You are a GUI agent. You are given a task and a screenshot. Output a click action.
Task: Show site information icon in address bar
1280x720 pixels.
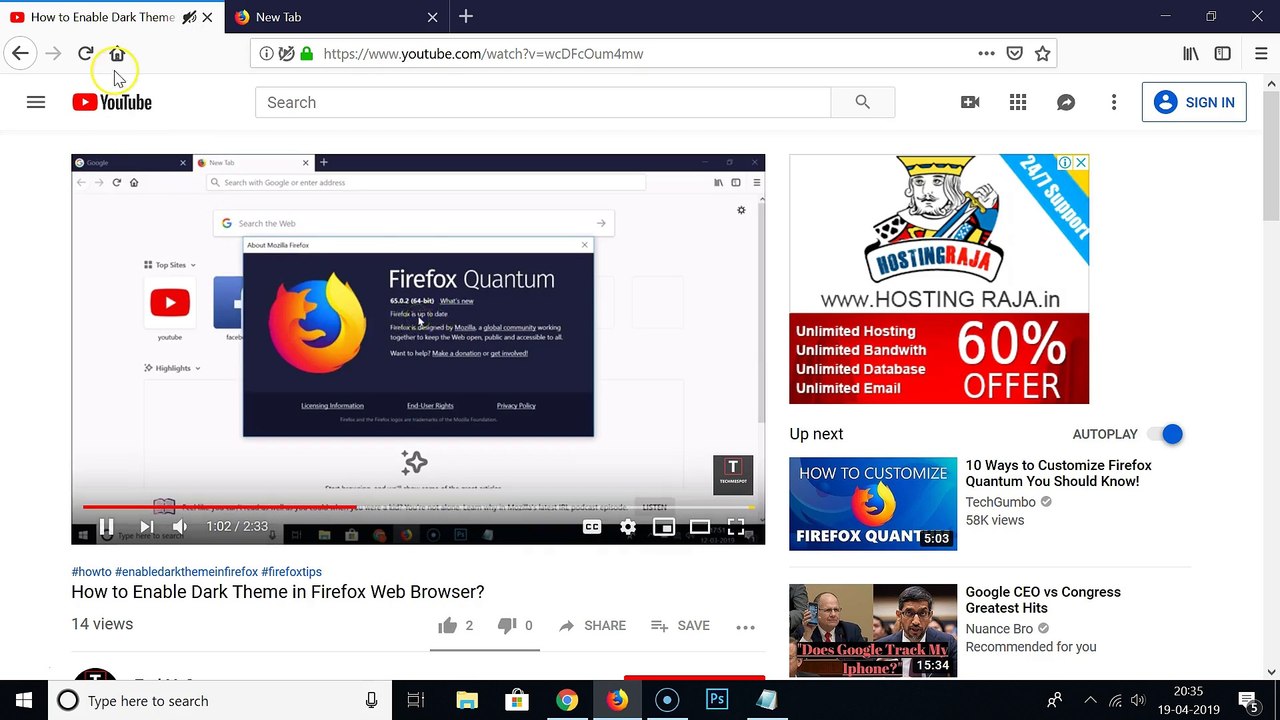click(x=266, y=54)
